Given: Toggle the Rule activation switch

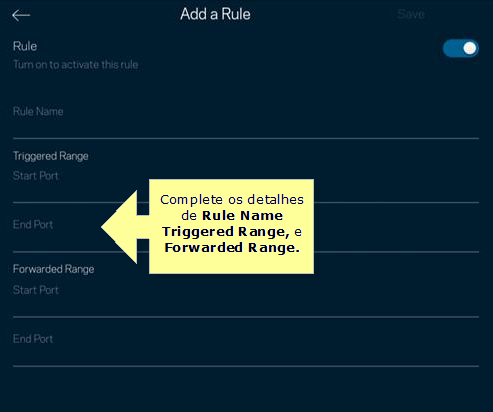Looking at the screenshot, I should coord(461,48).
